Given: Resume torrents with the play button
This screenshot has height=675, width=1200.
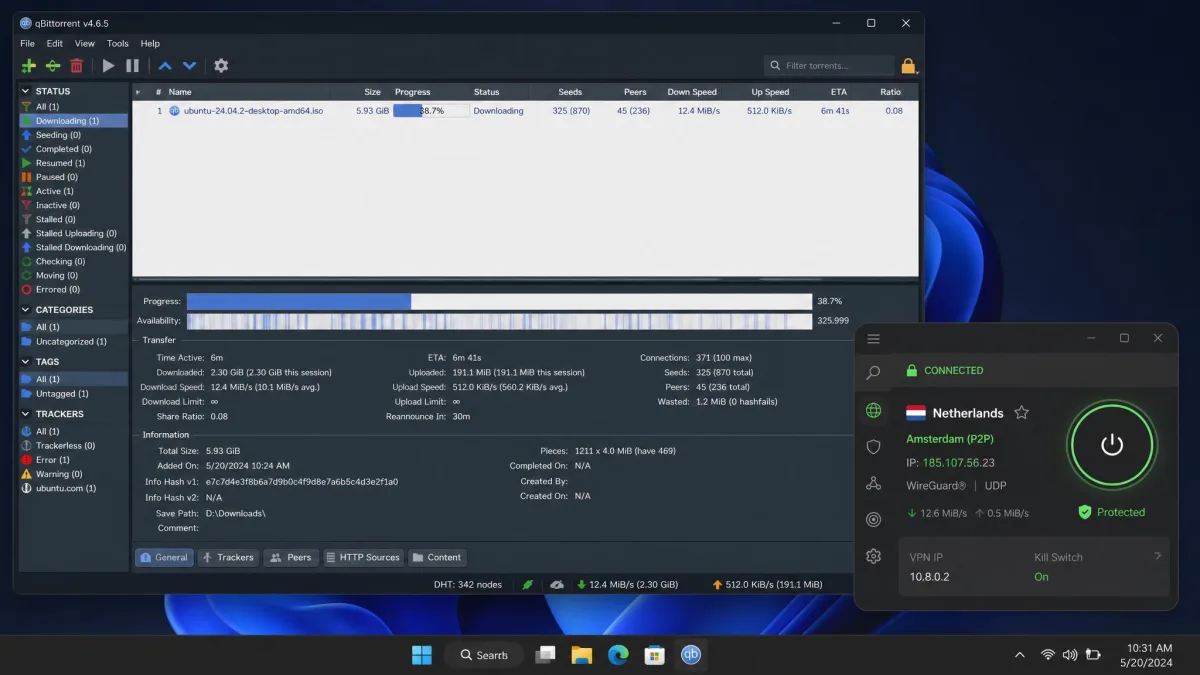Looking at the screenshot, I should point(108,66).
